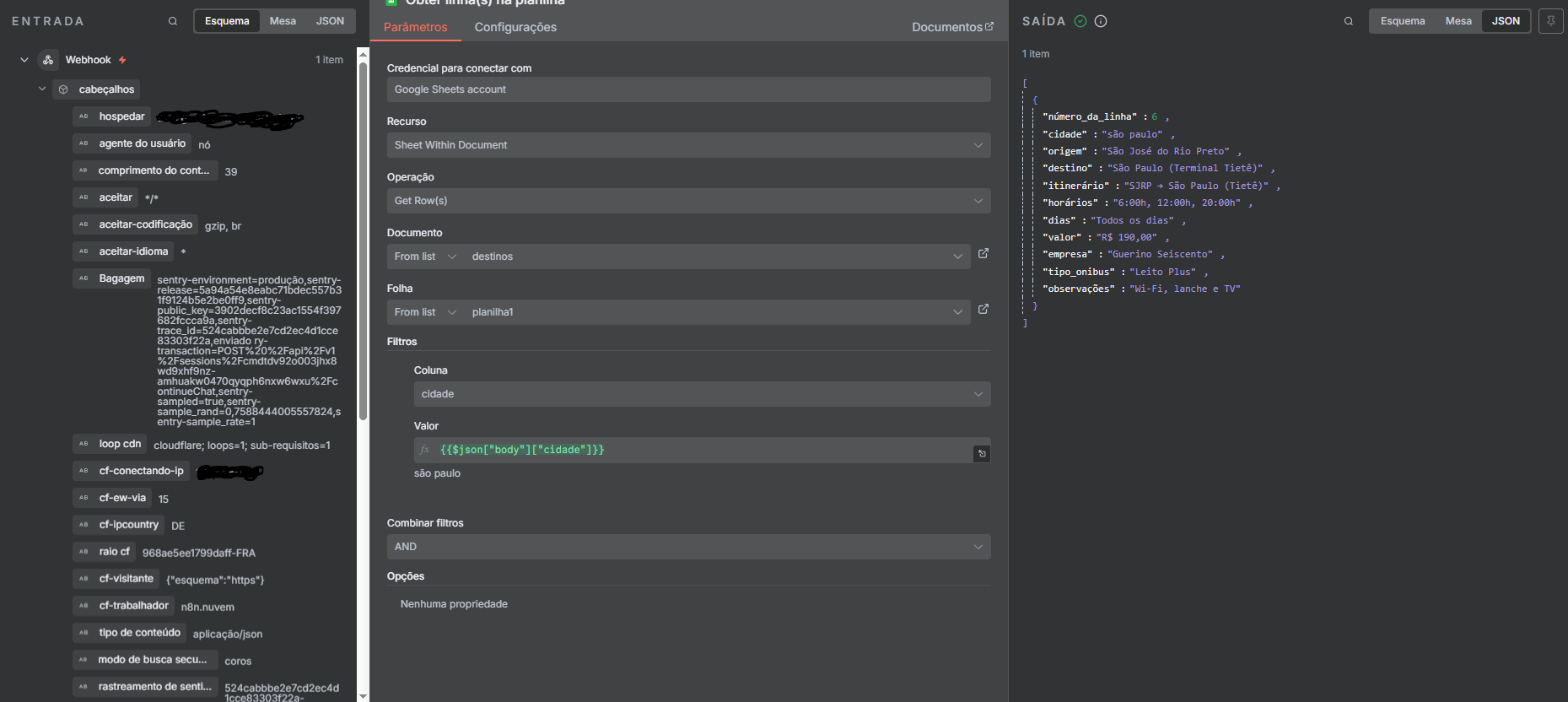Select JSON view in ENTRADA panel
The height and width of the screenshot is (702, 1568).
(330, 21)
